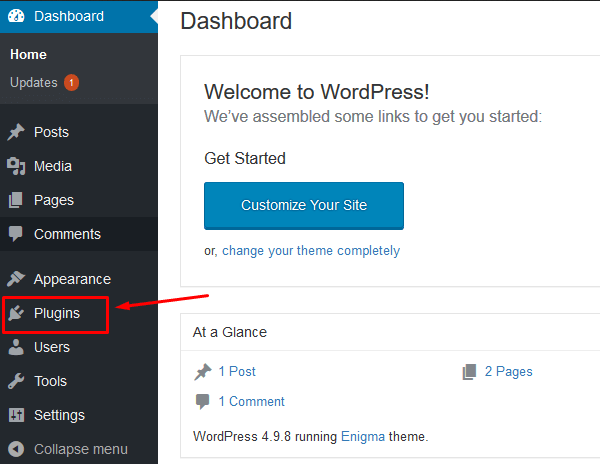The image size is (600, 464).
Task: Click the Pages stacked-sheets icon
Action: [16, 200]
